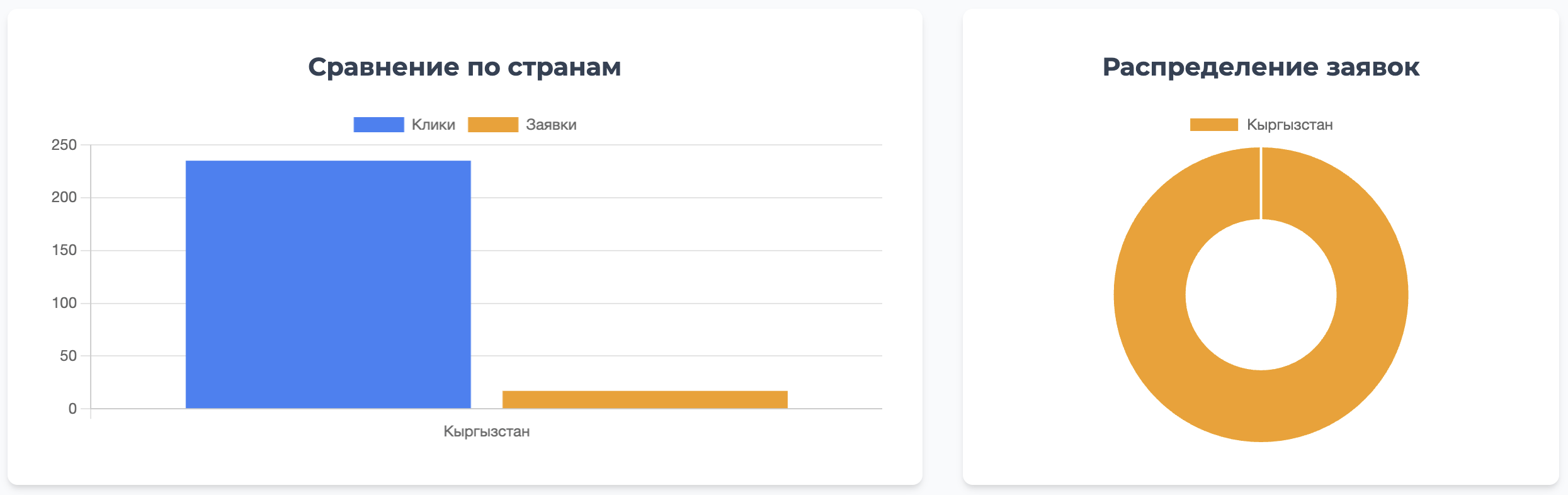
Task: Click the 'Распределение заявок' heading
Action: point(1261,67)
